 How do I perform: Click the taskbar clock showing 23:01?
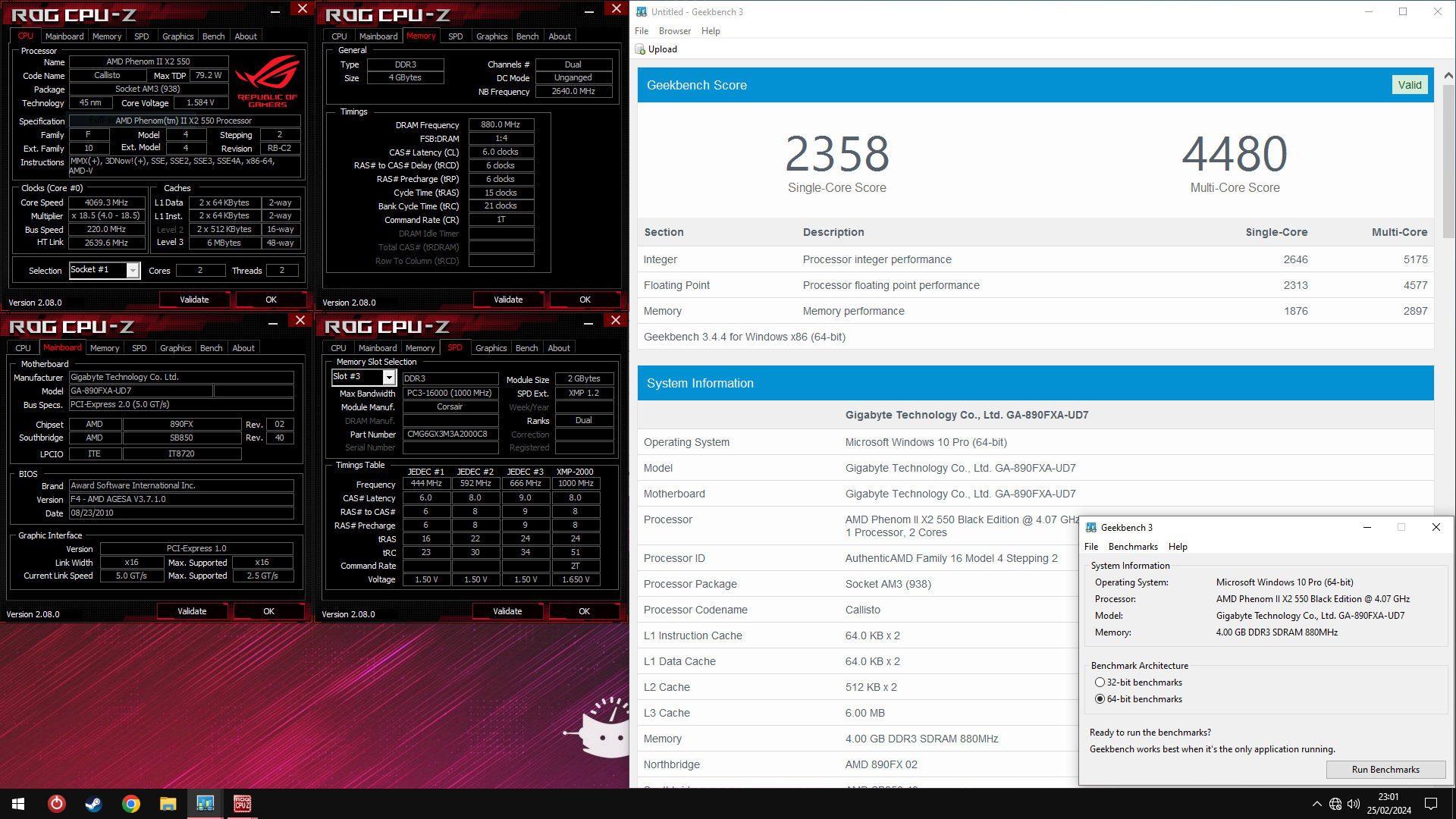(x=1389, y=804)
